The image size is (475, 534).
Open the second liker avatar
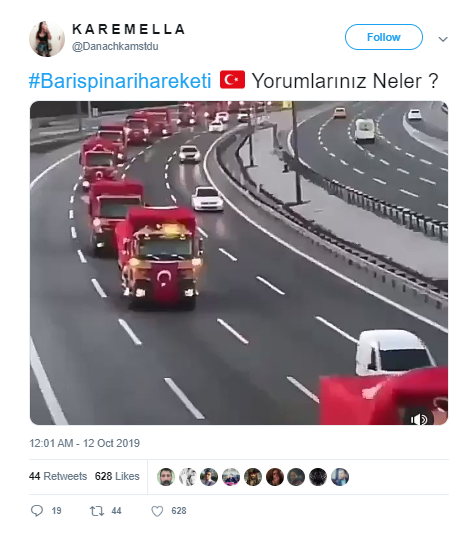point(188,476)
